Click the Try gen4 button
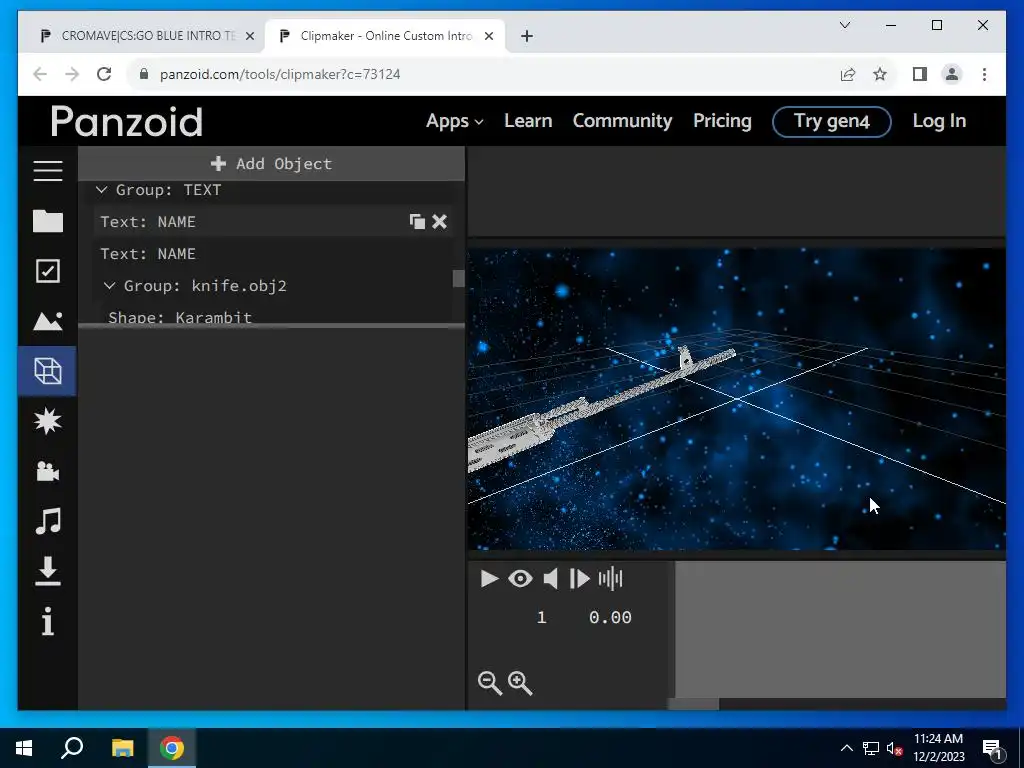The width and height of the screenshot is (1024, 768). coord(831,121)
